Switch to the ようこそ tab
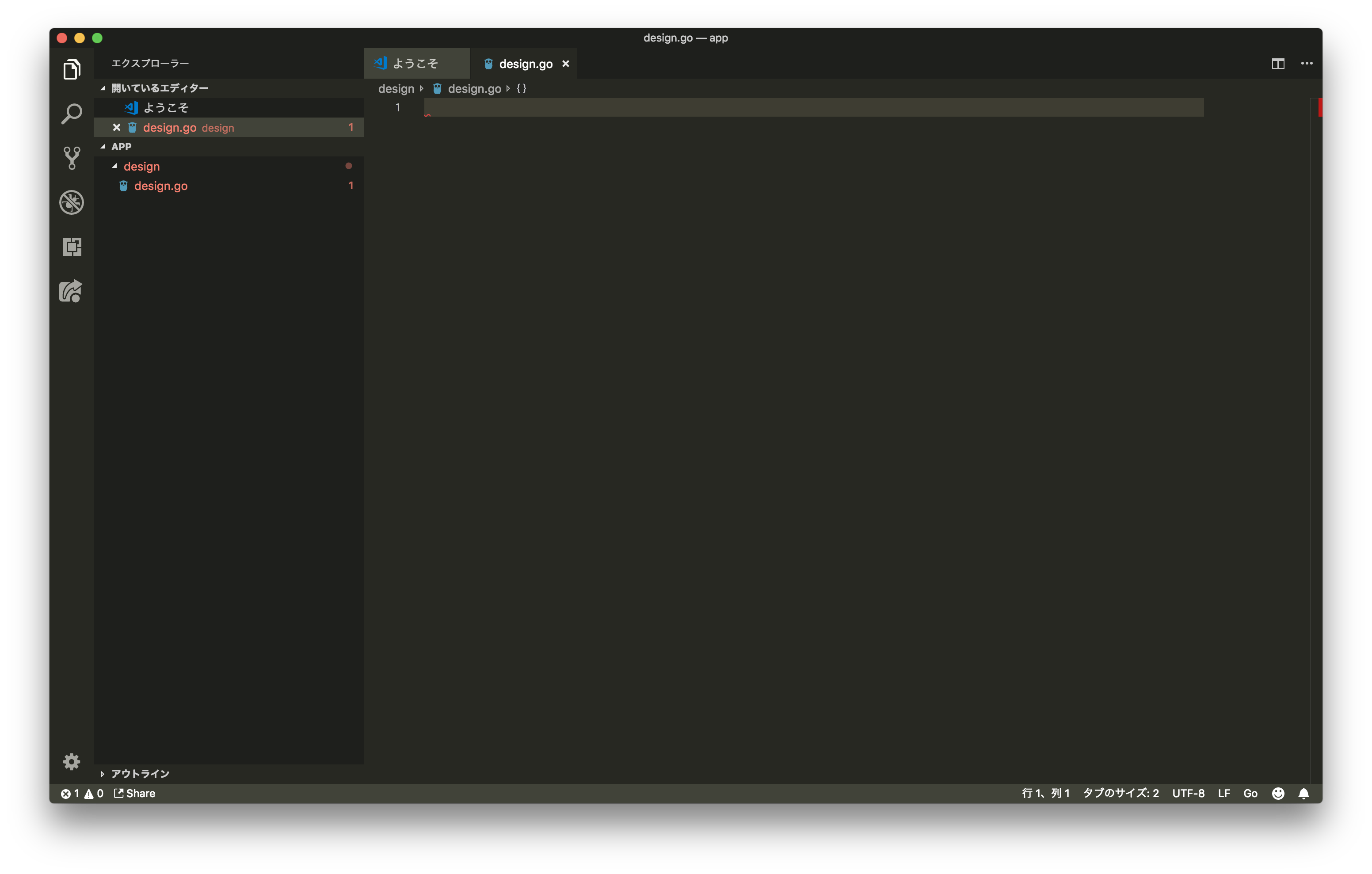Viewport: 1372px width, 874px height. (x=416, y=63)
